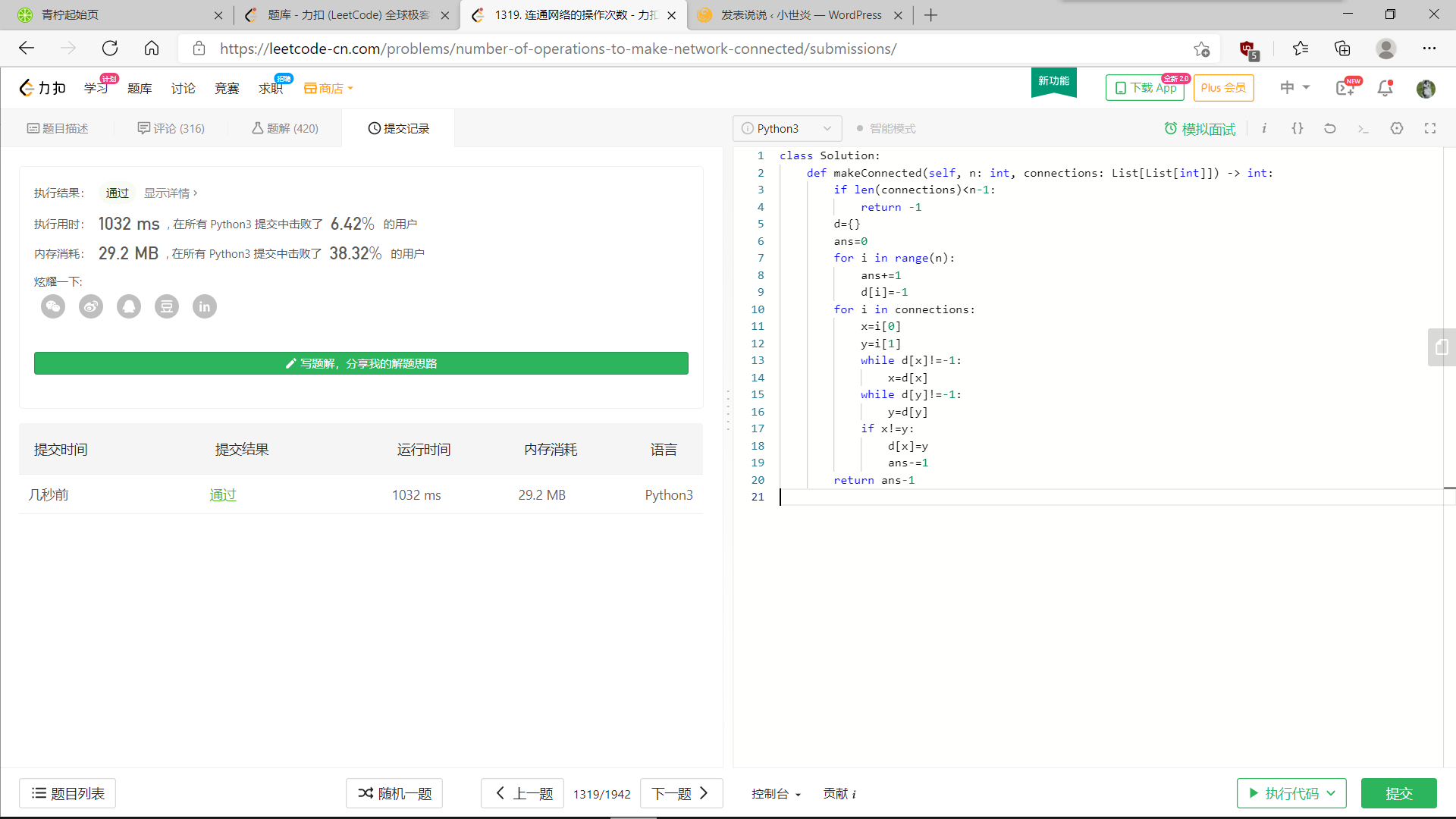Open editor settings gear icon

click(1397, 128)
